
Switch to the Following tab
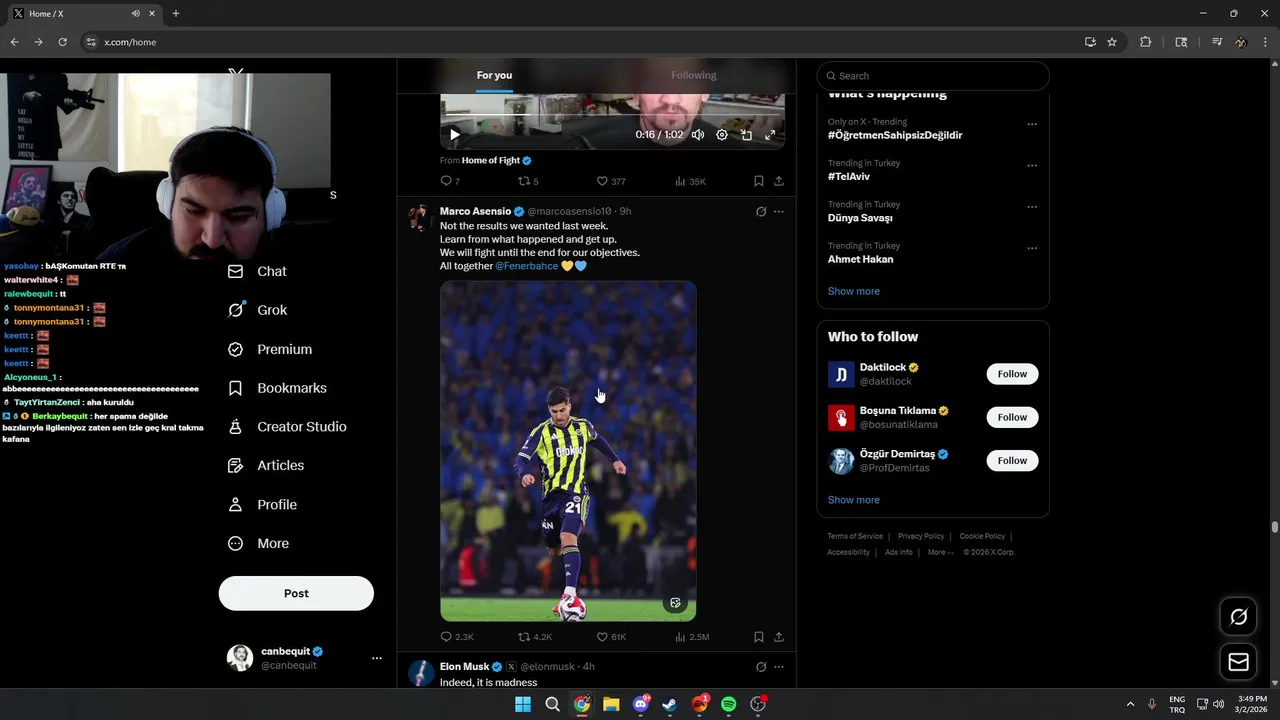[694, 75]
